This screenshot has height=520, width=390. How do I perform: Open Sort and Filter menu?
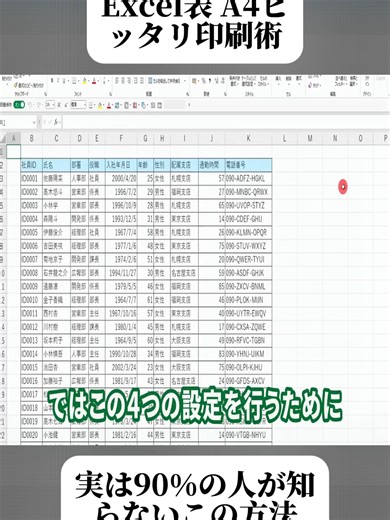tap(341, 81)
